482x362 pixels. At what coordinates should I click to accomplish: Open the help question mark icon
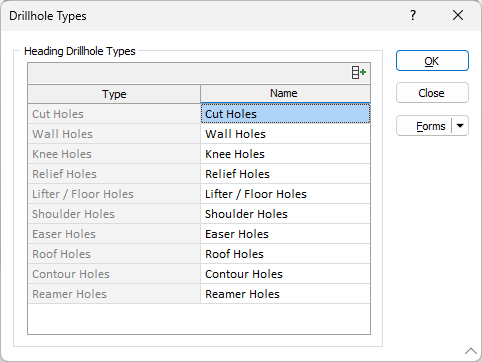[x=413, y=15]
